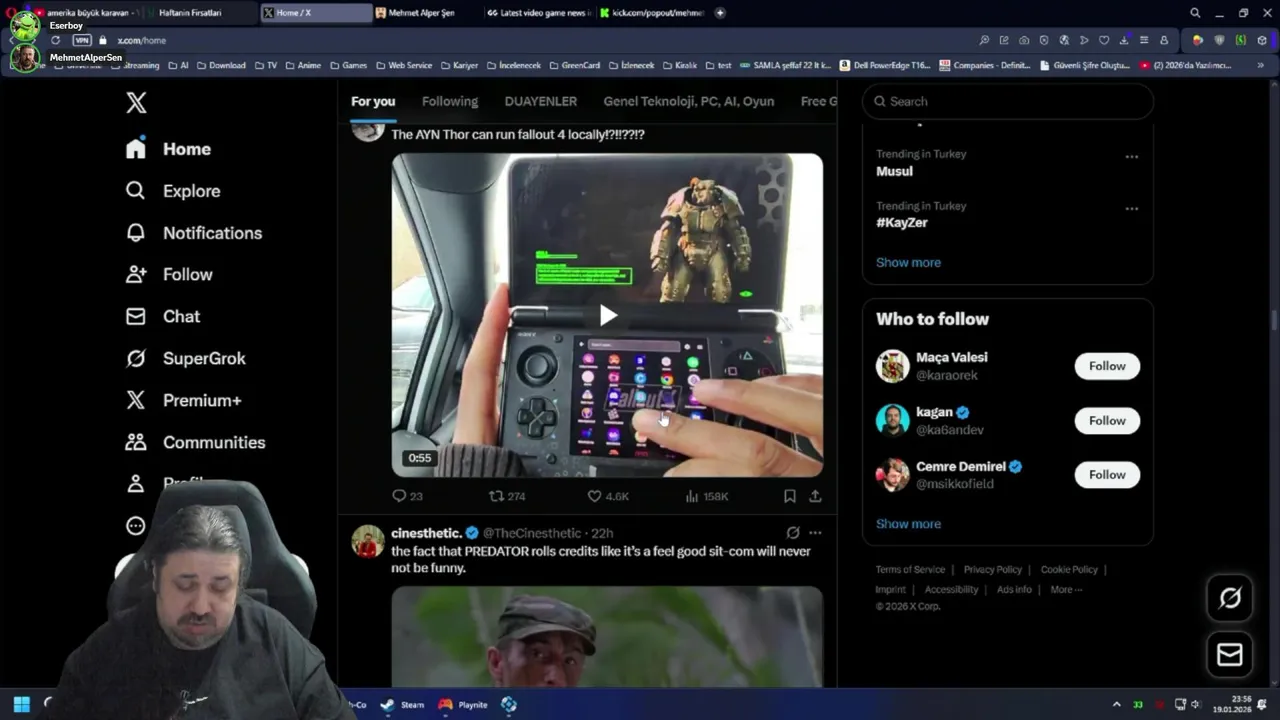Open the Web Service bookmarks folder
The height and width of the screenshot is (720, 1280).
tap(404, 65)
